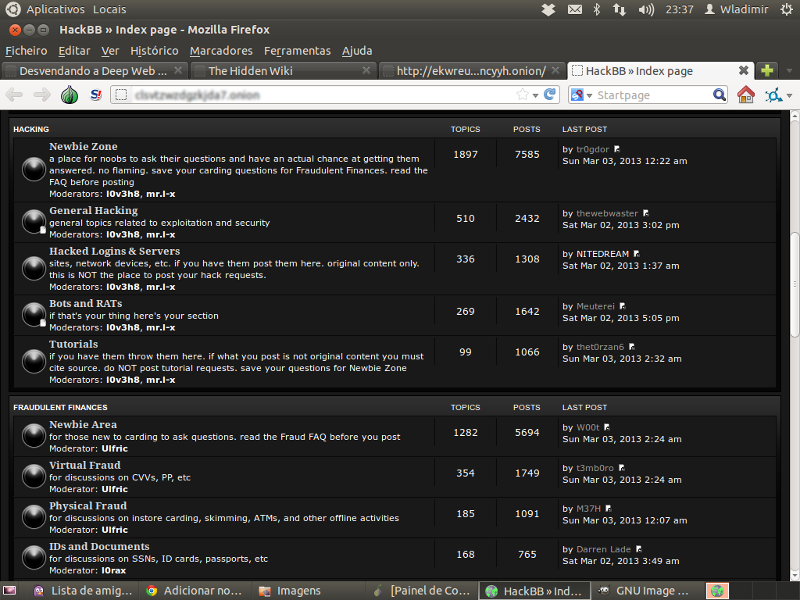Open the network connections indicator
This screenshot has width=800, height=600.
(619, 9)
